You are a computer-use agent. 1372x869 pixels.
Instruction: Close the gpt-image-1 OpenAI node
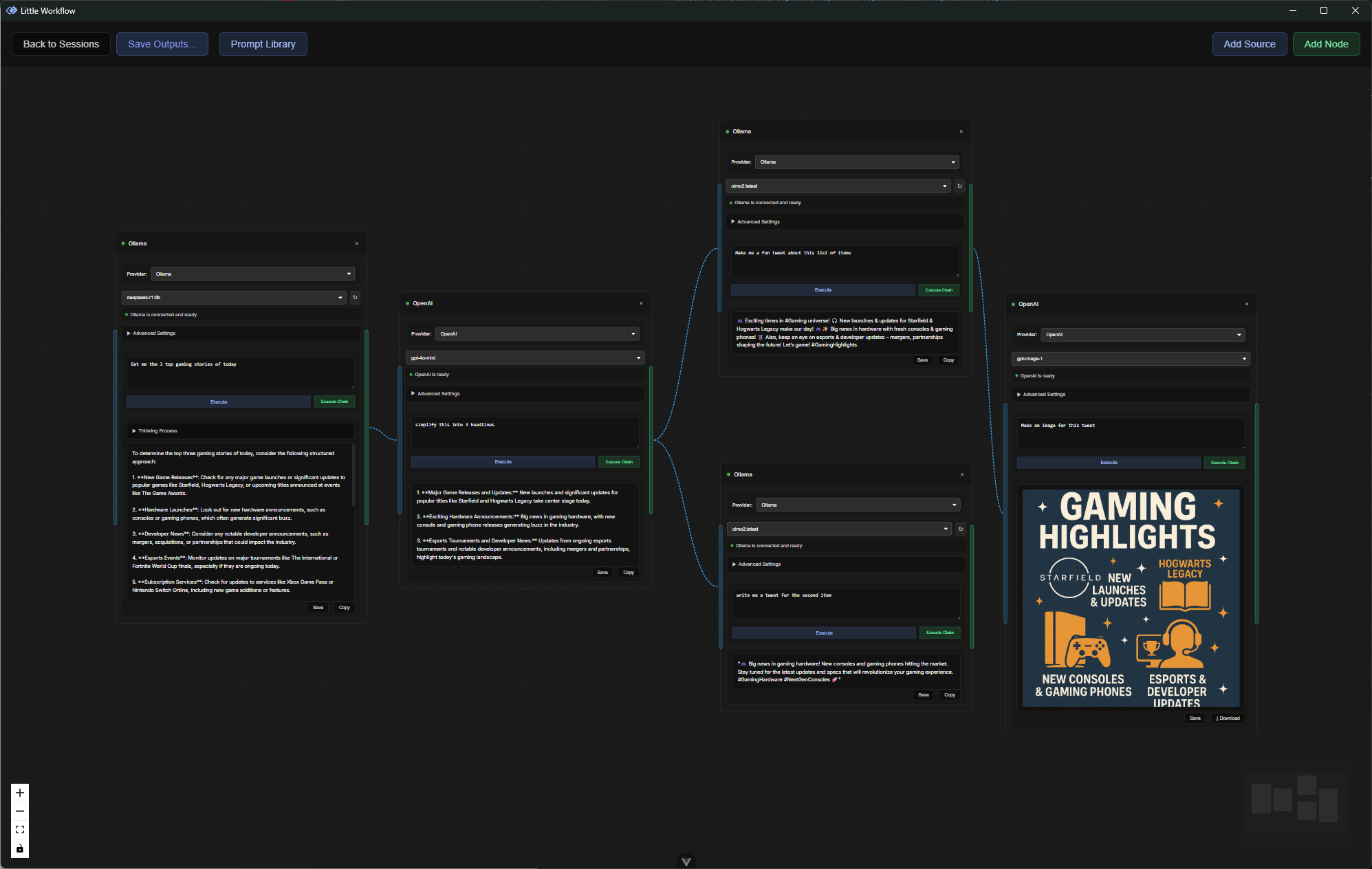pos(1247,304)
